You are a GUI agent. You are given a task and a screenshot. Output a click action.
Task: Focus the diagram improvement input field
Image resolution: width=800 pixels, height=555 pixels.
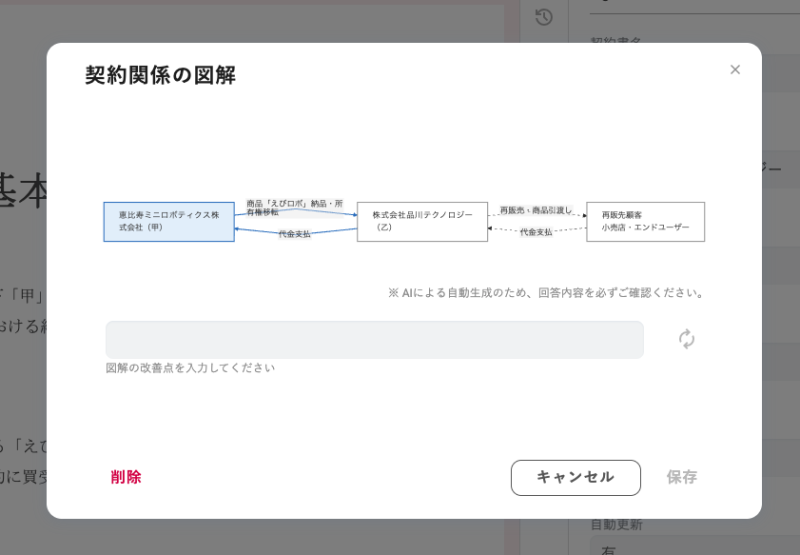click(374, 339)
